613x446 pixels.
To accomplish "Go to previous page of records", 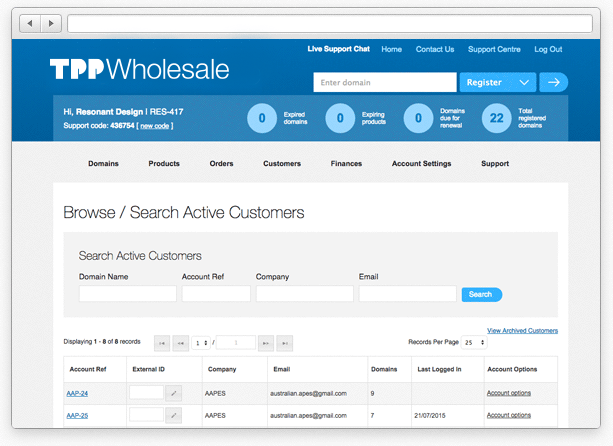I will click(180, 342).
